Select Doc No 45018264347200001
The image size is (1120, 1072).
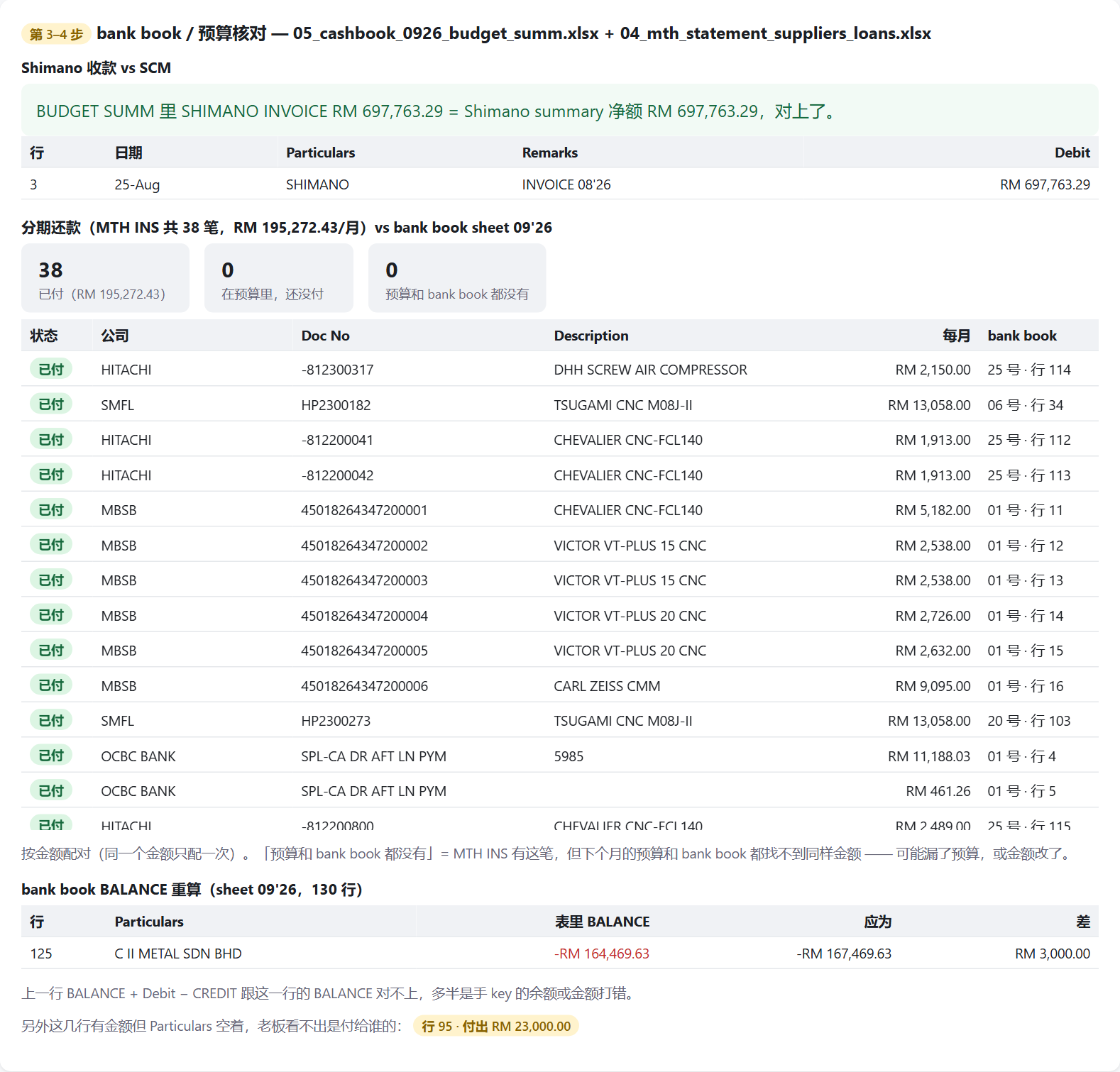364,510
